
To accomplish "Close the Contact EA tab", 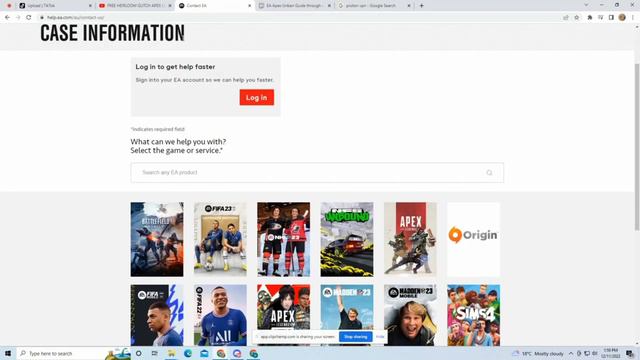I will pos(250,6).
